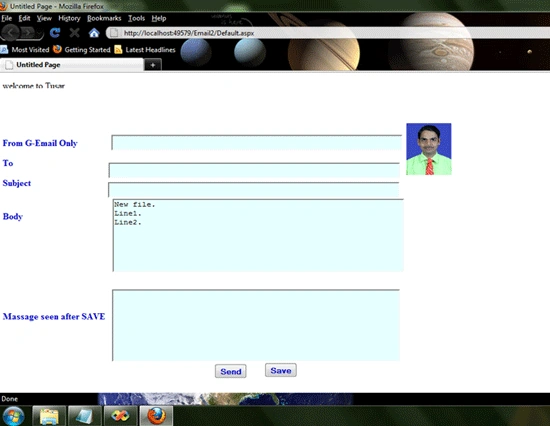
Task: Click the Save button
Action: click(x=281, y=370)
